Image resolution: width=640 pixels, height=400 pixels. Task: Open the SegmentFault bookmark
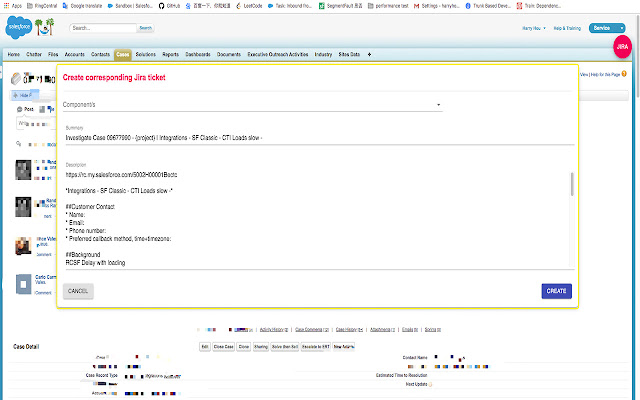pos(340,6)
